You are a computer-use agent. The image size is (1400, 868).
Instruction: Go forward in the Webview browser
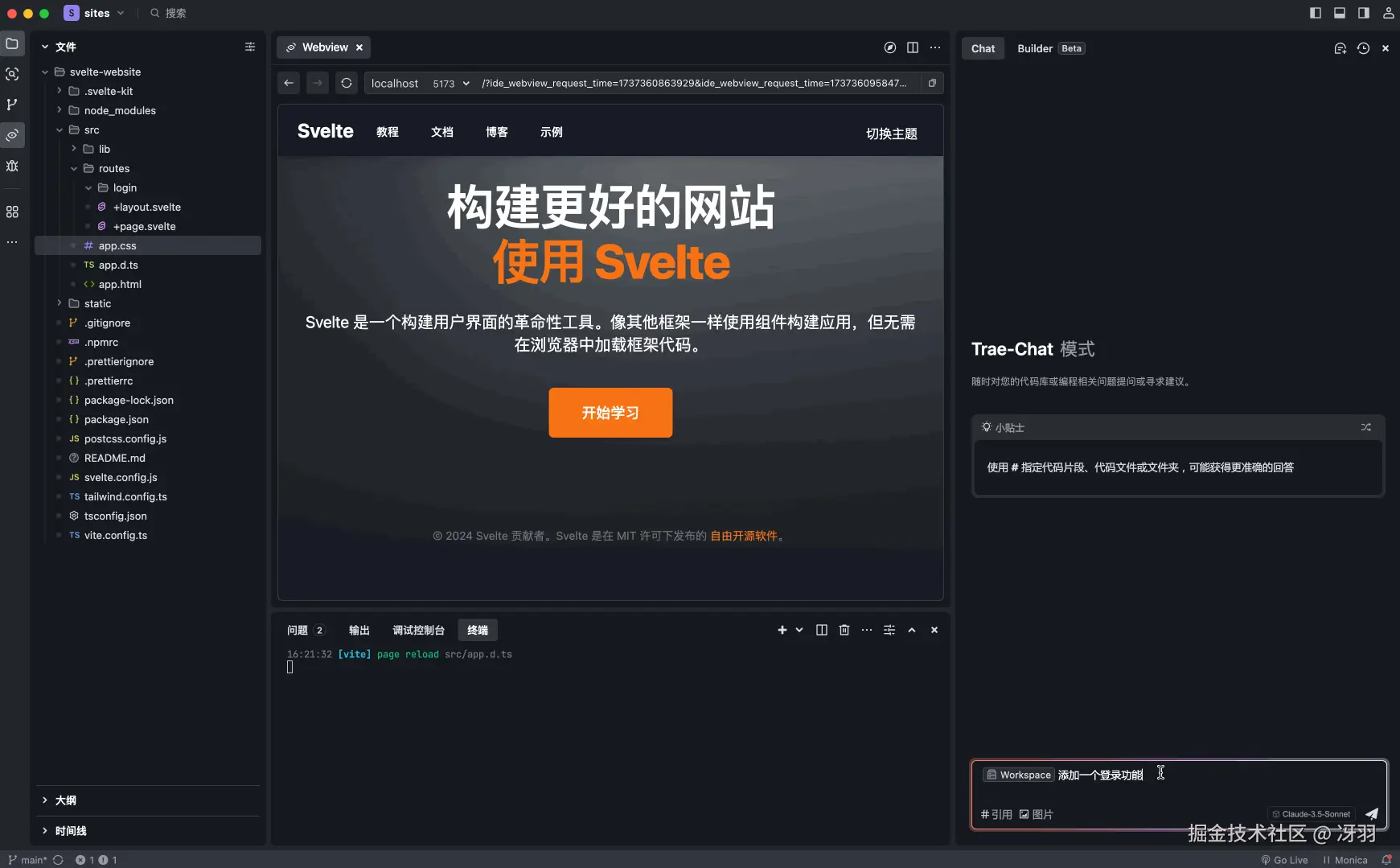point(318,83)
